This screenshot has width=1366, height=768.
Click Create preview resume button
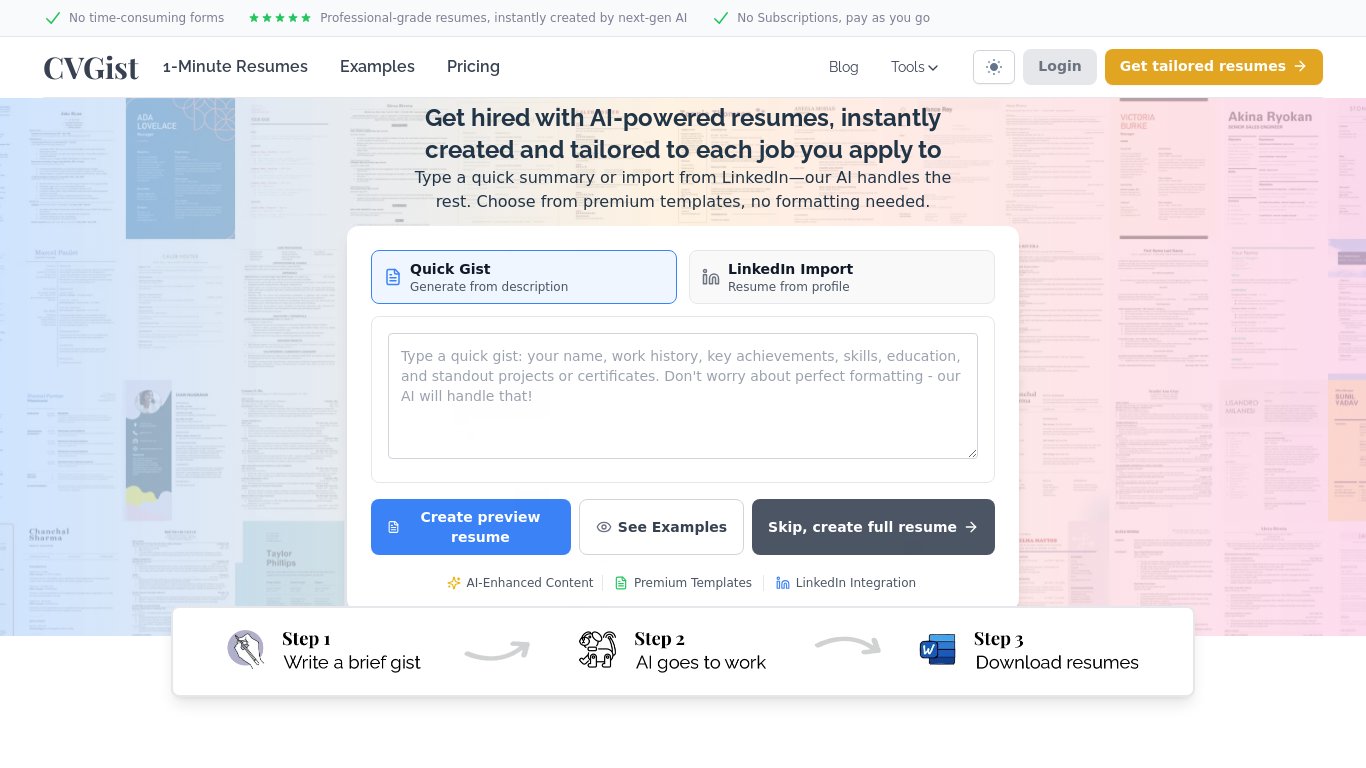[471, 527]
